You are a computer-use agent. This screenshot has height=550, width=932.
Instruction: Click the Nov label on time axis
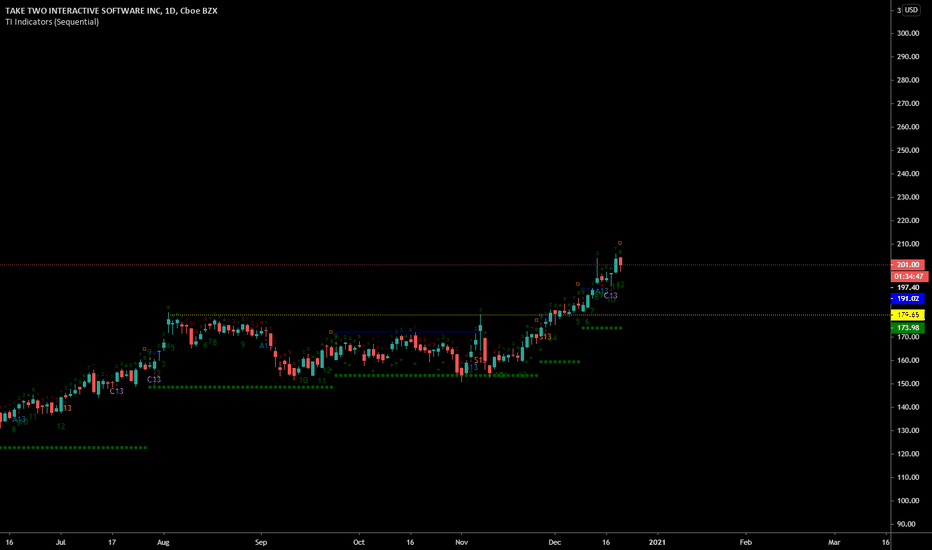(x=462, y=542)
